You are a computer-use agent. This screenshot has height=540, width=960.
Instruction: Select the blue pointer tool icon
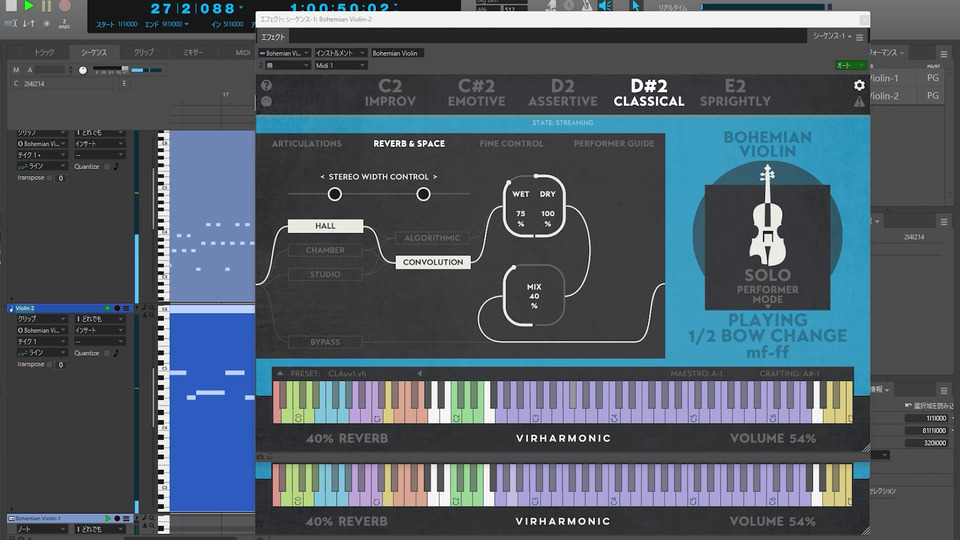636,6
